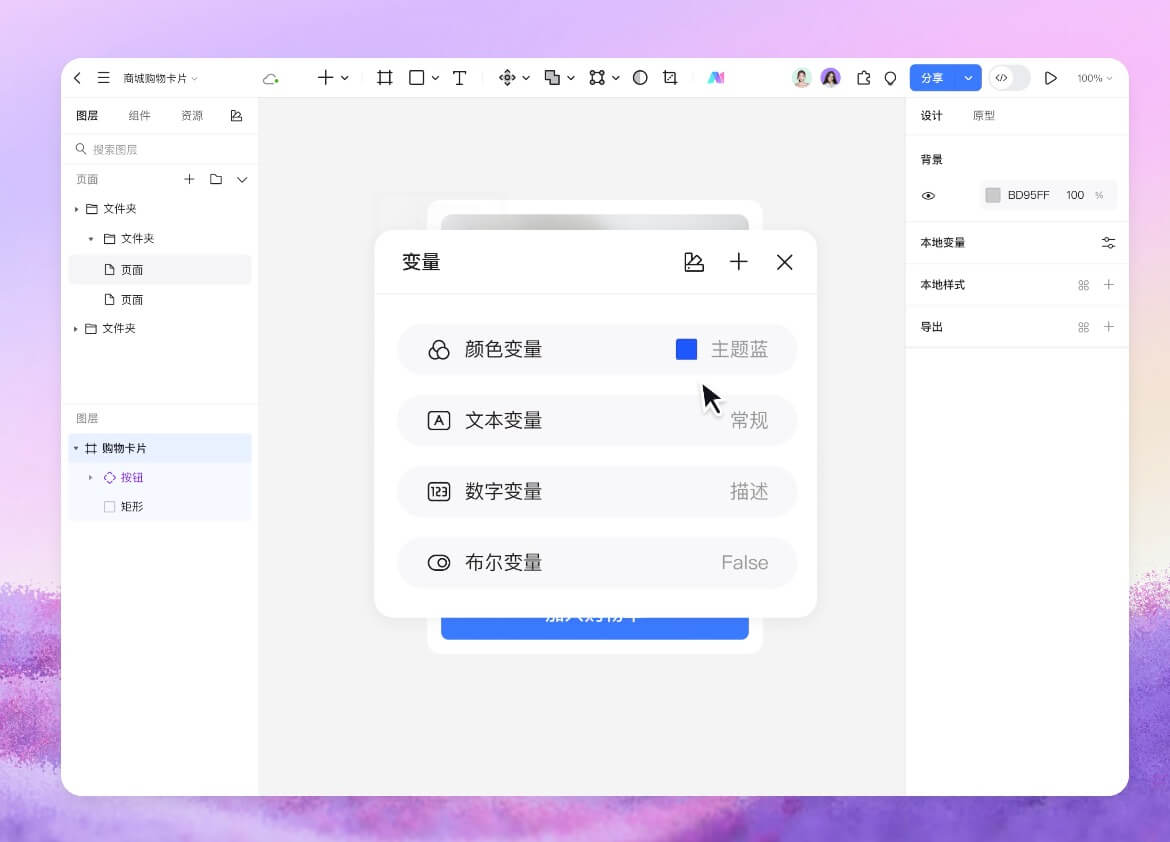Add new variable with plus icon

[738, 262]
